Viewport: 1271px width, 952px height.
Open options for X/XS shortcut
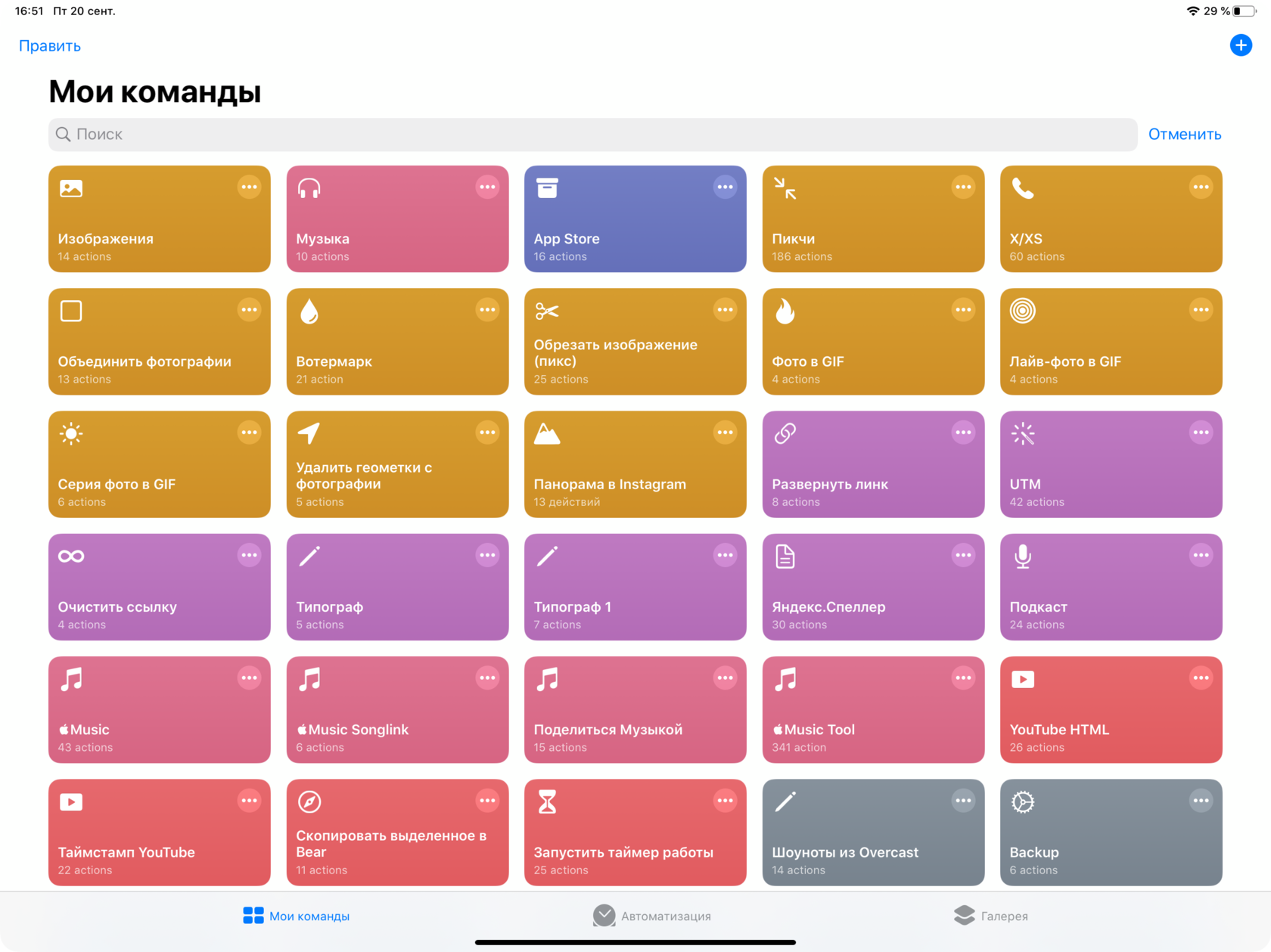(1201, 187)
